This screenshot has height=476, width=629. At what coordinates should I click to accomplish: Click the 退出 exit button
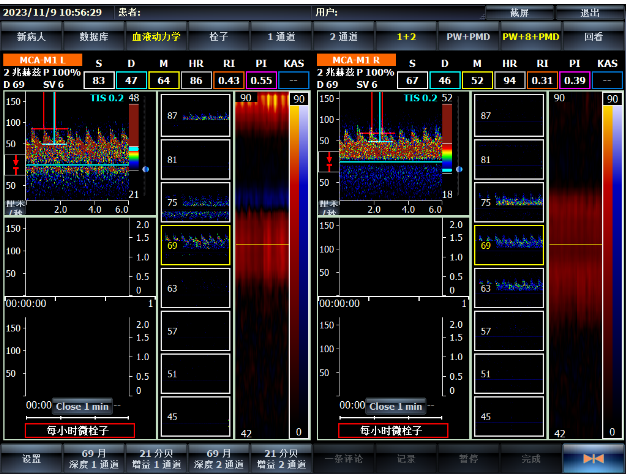(x=590, y=13)
